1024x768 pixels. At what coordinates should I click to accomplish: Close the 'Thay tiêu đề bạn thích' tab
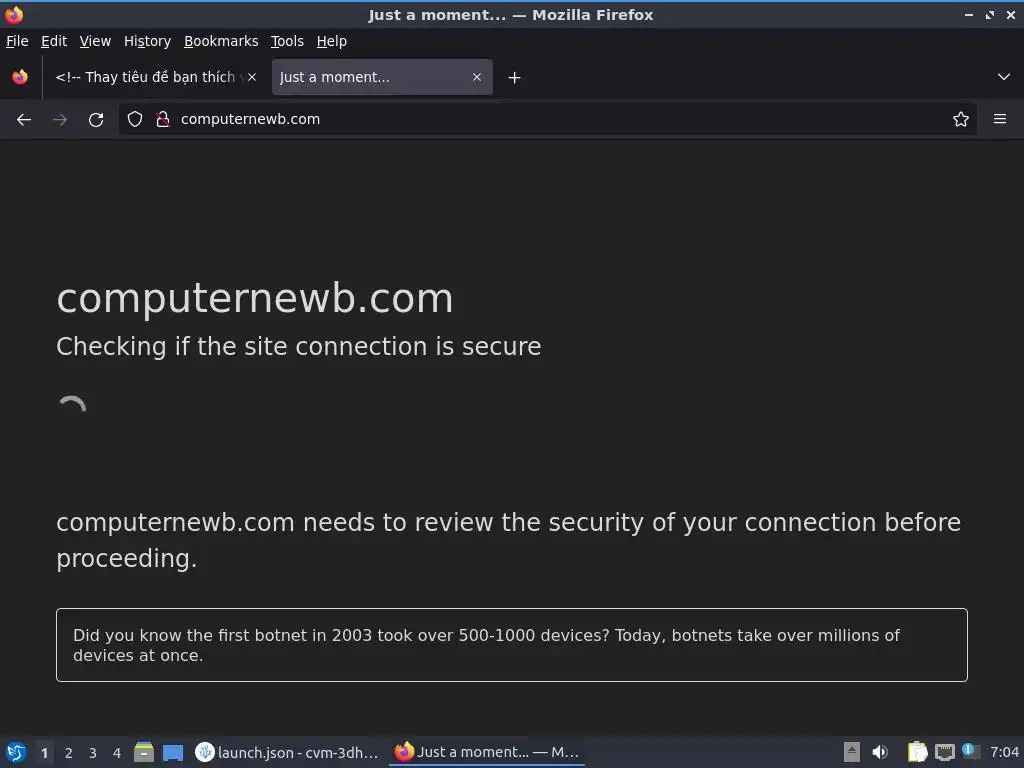pos(252,77)
